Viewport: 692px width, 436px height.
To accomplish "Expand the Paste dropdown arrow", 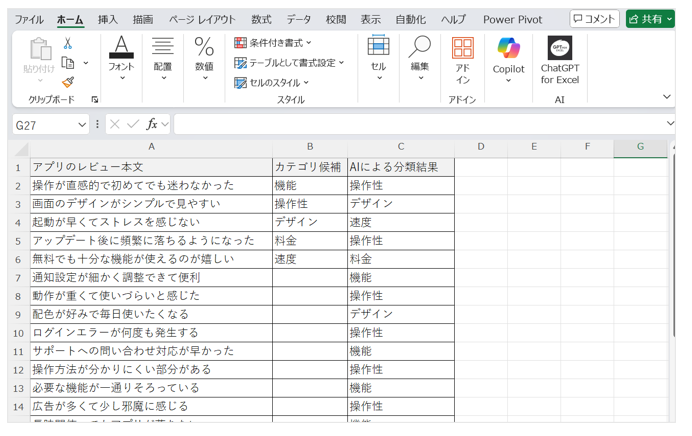I will click(40, 80).
